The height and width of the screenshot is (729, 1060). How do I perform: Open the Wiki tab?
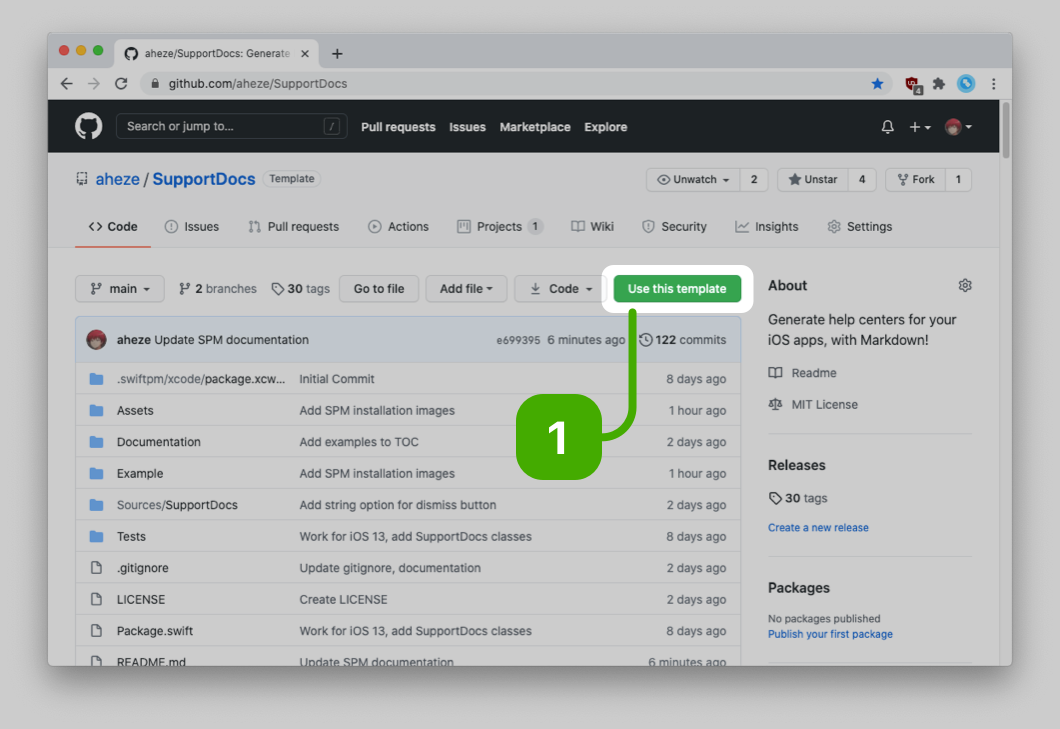(592, 227)
